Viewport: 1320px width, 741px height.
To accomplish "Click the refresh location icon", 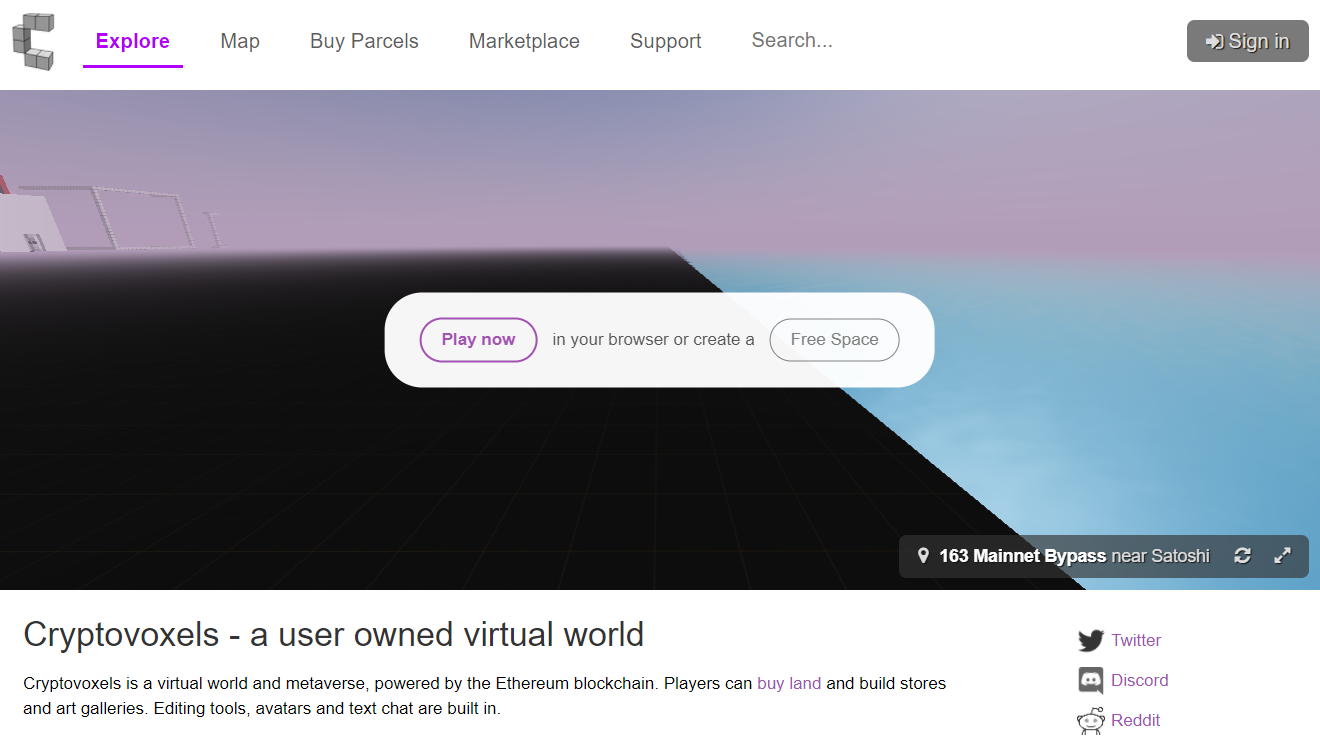I will point(1243,556).
